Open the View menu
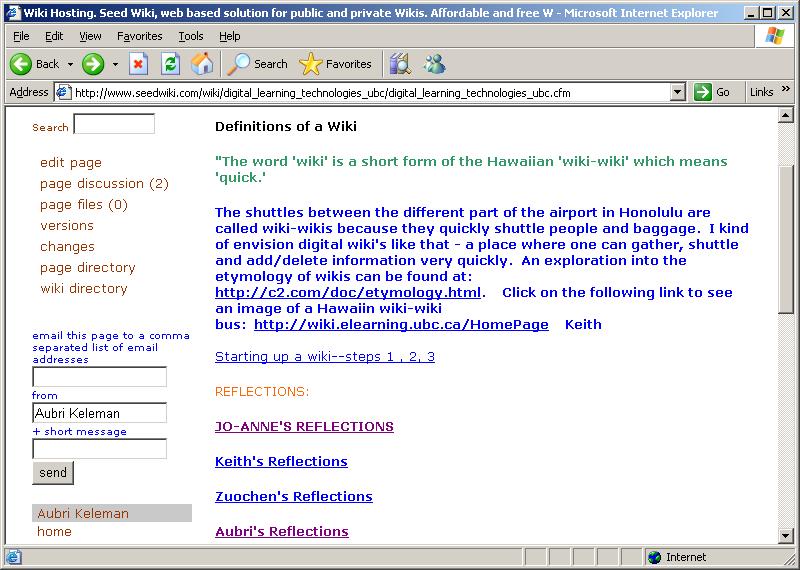Image resolution: width=800 pixels, height=570 pixels. [90, 36]
